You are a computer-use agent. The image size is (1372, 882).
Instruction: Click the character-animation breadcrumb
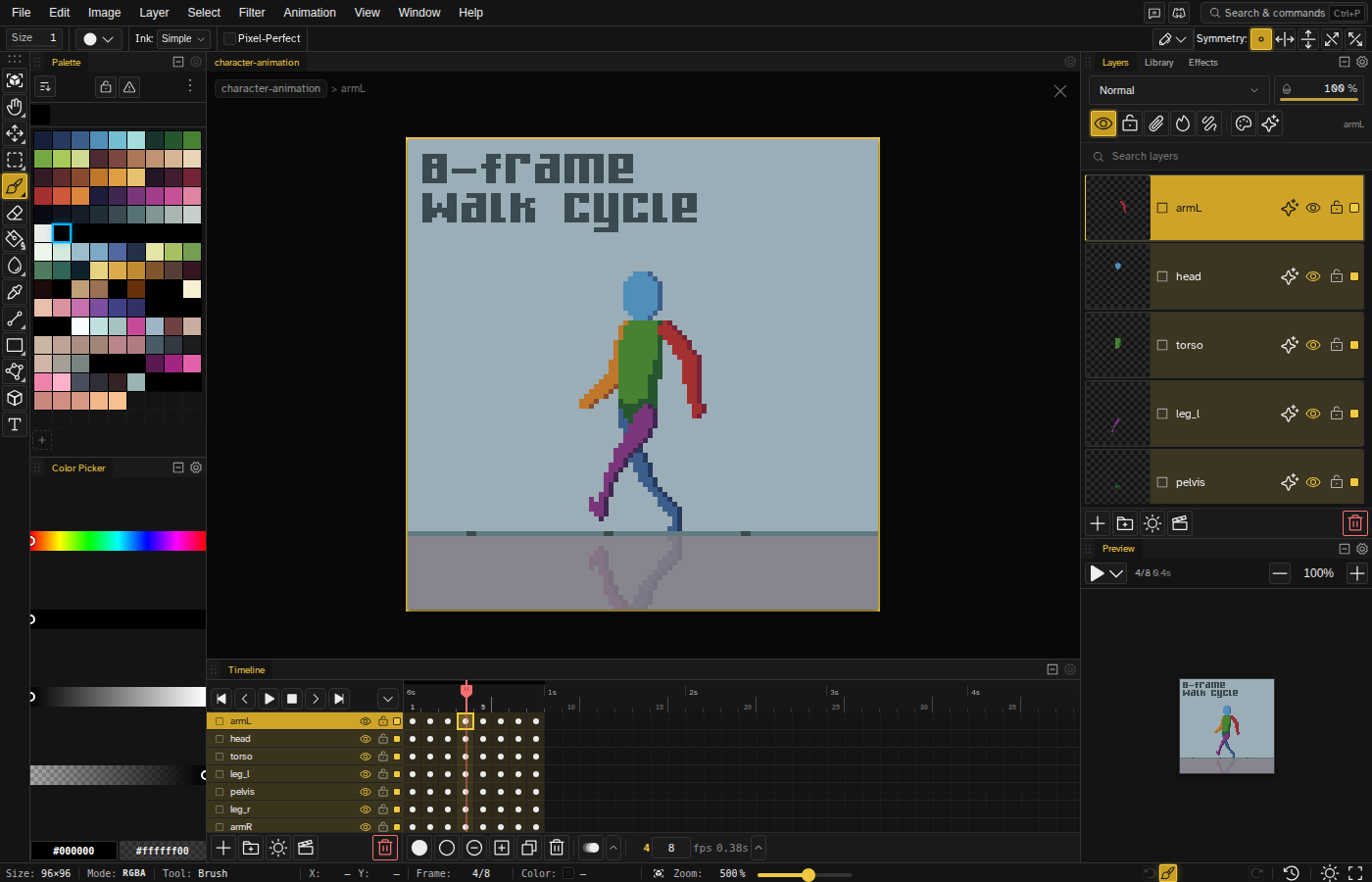coord(270,88)
